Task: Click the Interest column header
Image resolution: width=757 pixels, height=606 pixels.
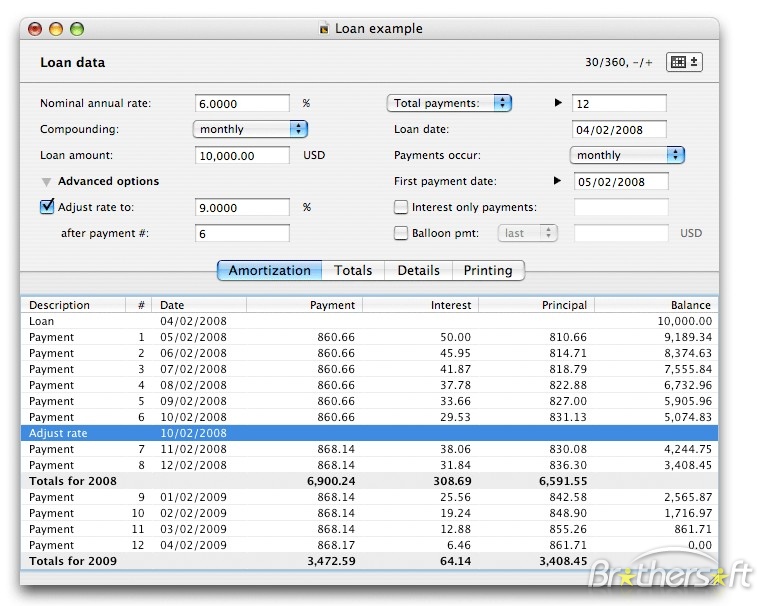Action: 420,305
